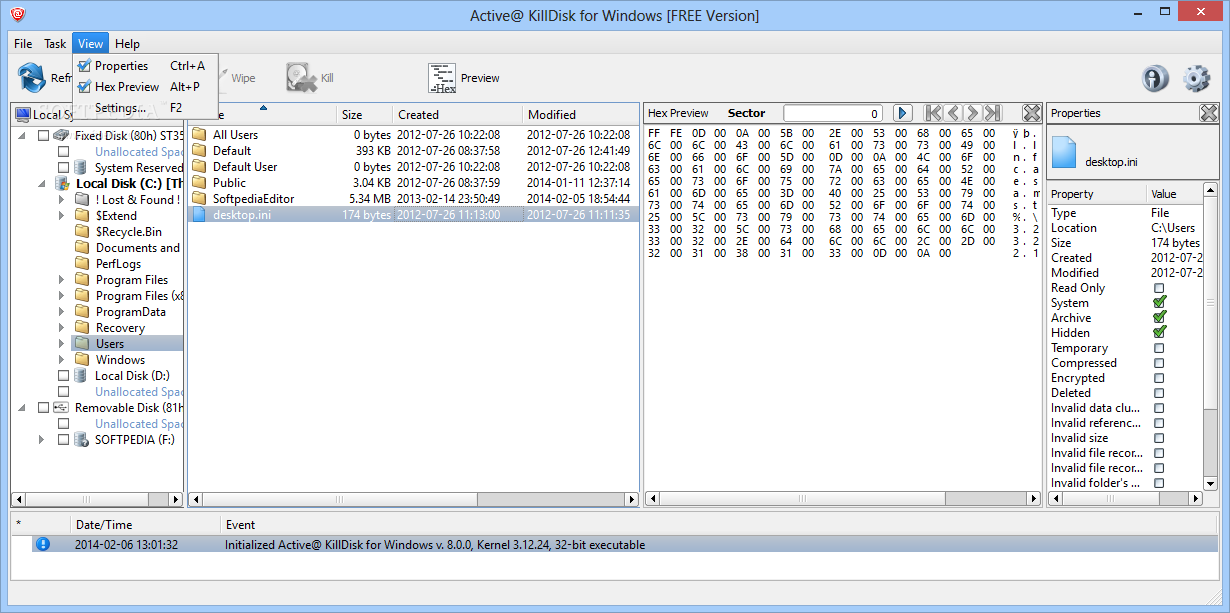The image size is (1230, 613).
Task: Check the Removable Disk checkbox
Action: pyautogui.click(x=43, y=407)
